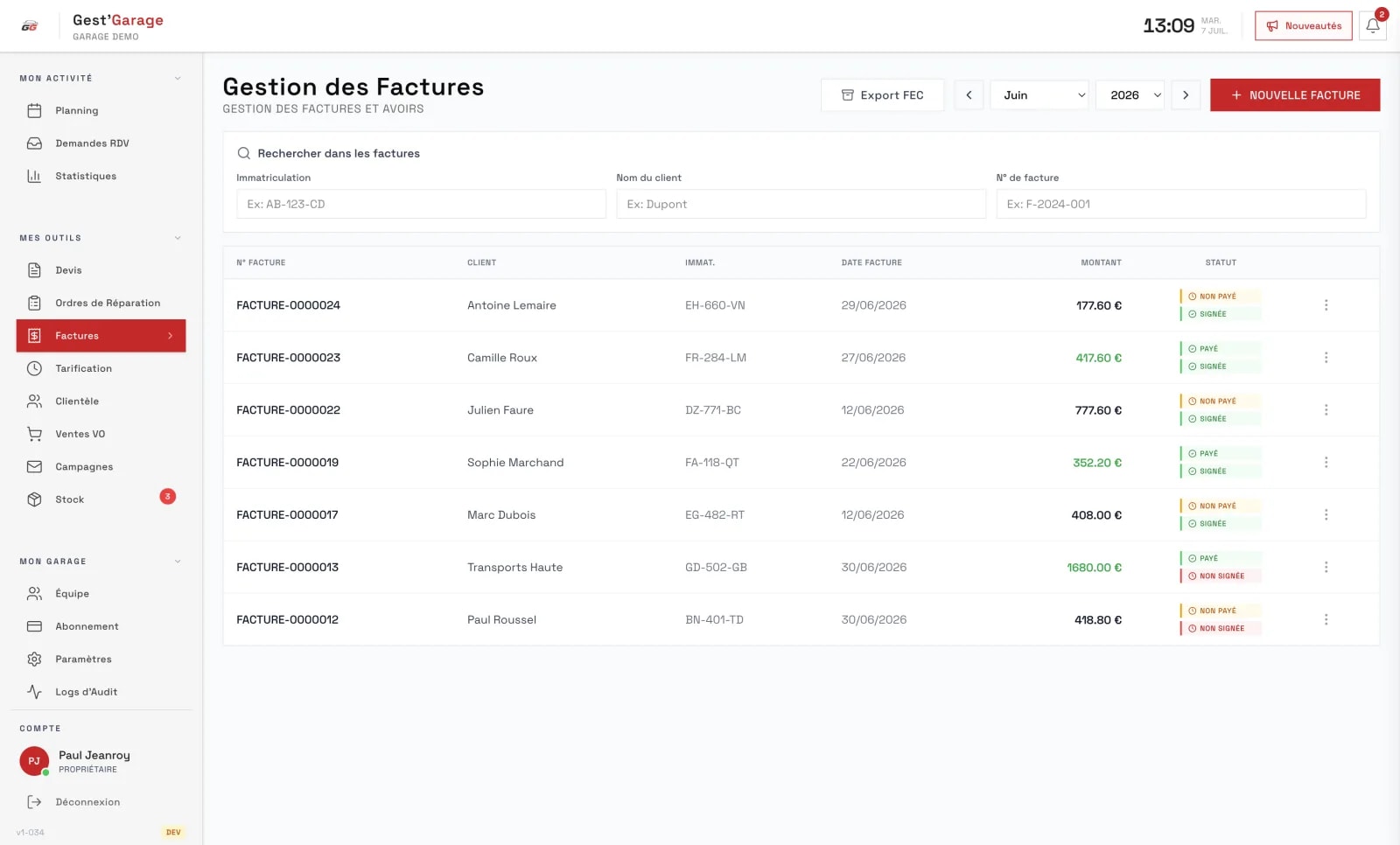
Task: Open actions menu for FACTURE-0000024
Action: coord(1326,305)
